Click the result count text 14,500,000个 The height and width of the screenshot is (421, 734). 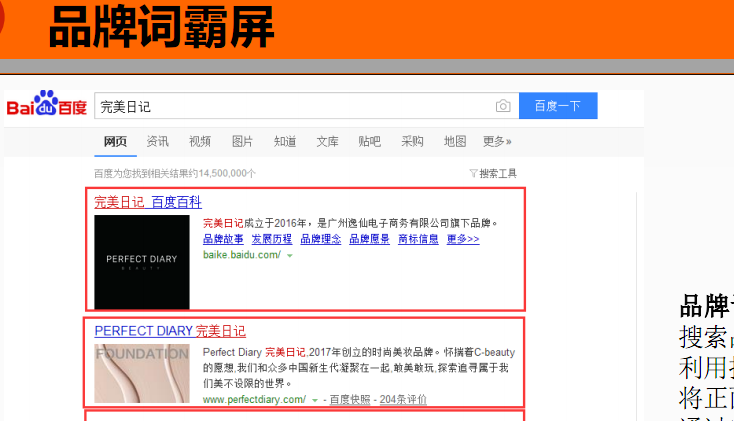point(227,174)
